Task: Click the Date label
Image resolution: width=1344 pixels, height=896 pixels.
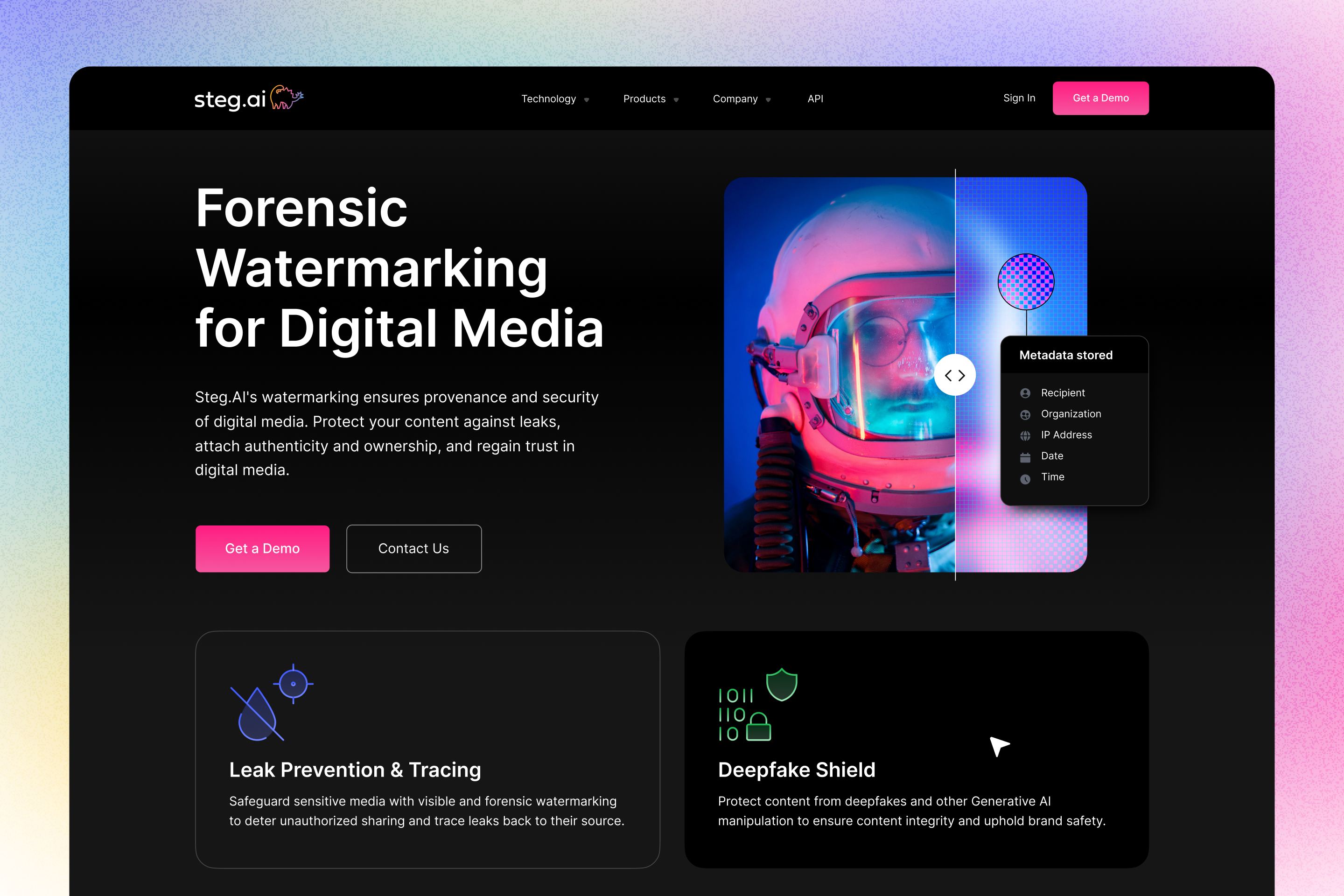Action: 1052,456
